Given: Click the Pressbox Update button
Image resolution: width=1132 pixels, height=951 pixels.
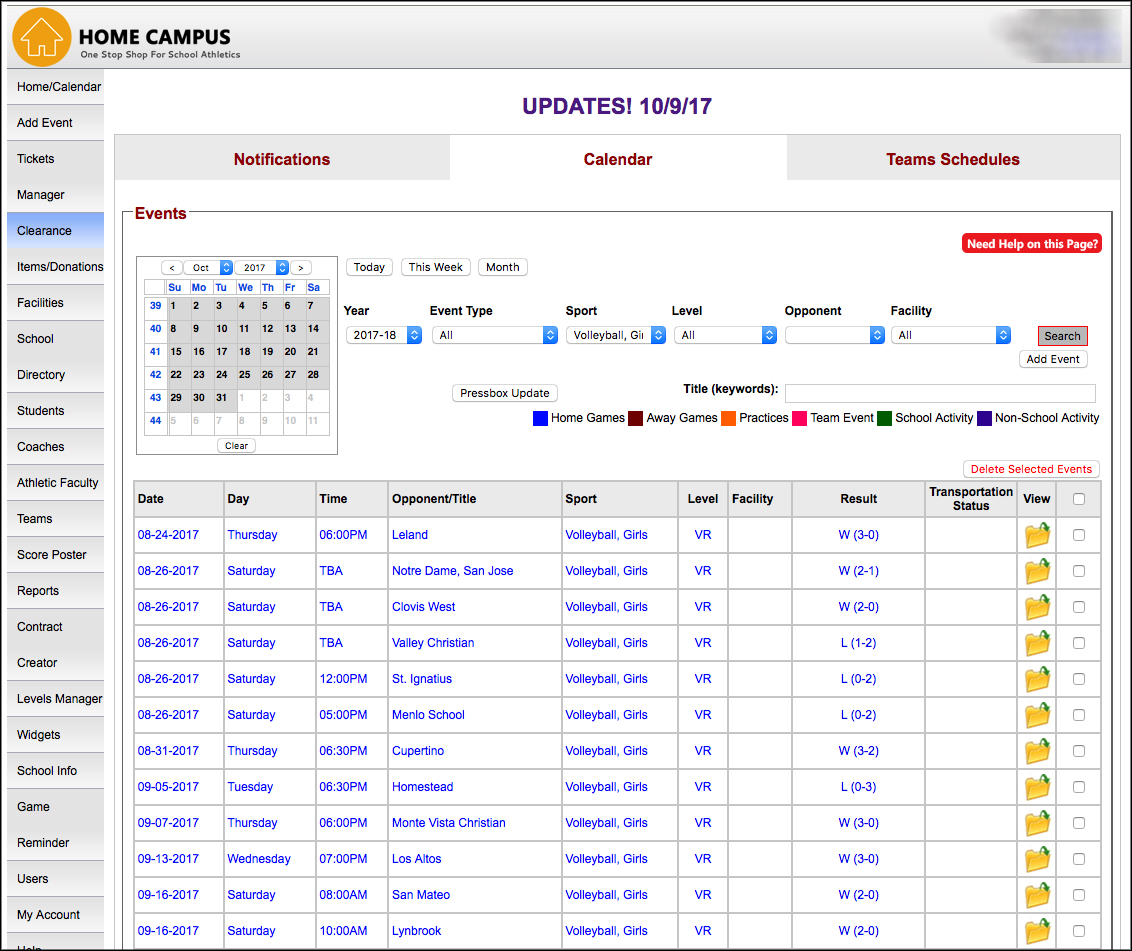Looking at the screenshot, I should [x=505, y=393].
